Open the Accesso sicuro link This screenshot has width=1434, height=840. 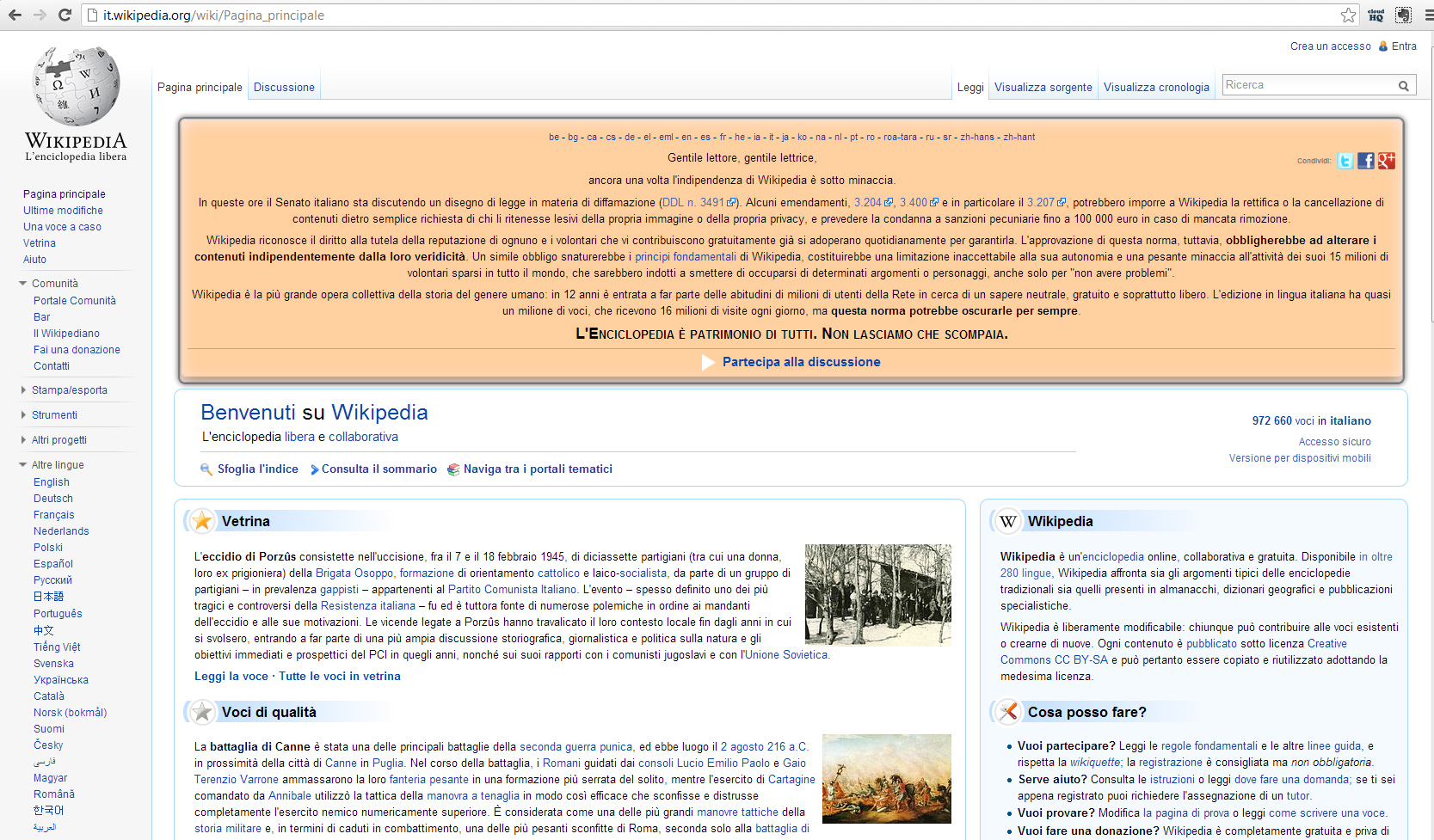coord(1334,442)
